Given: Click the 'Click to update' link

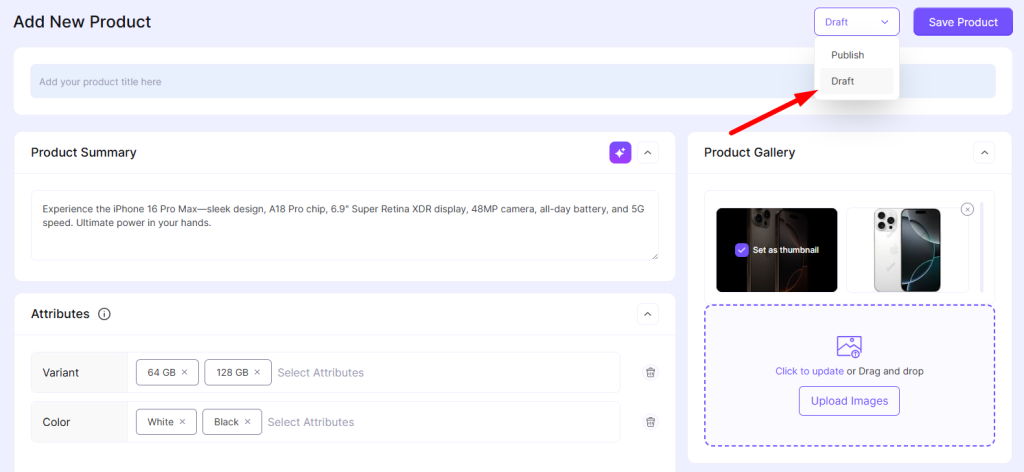Looking at the screenshot, I should tap(809, 371).
